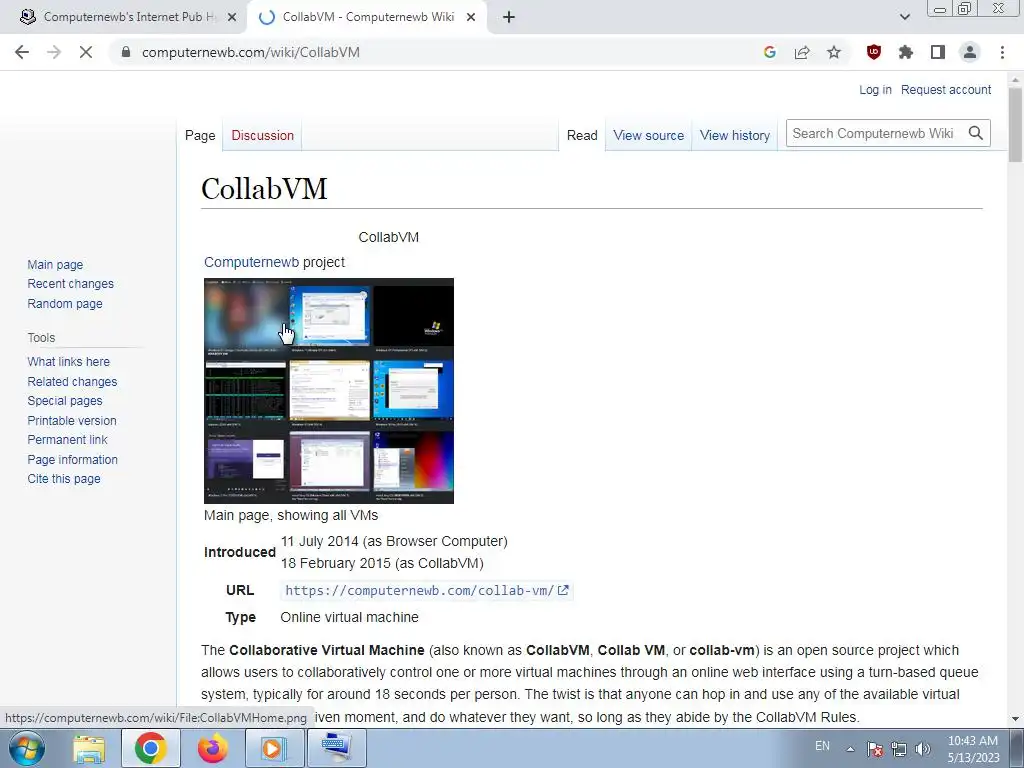Image resolution: width=1024 pixels, height=768 pixels.
Task: Open Windows Explorer from taskbar
Action: coord(89,748)
